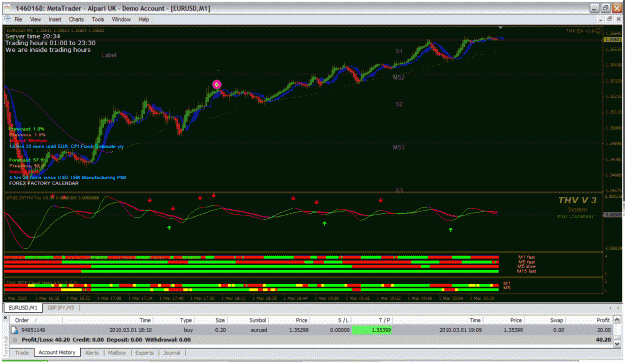Click the 'THV V 3' system label
Screen dimensions: 625x362
577,200
